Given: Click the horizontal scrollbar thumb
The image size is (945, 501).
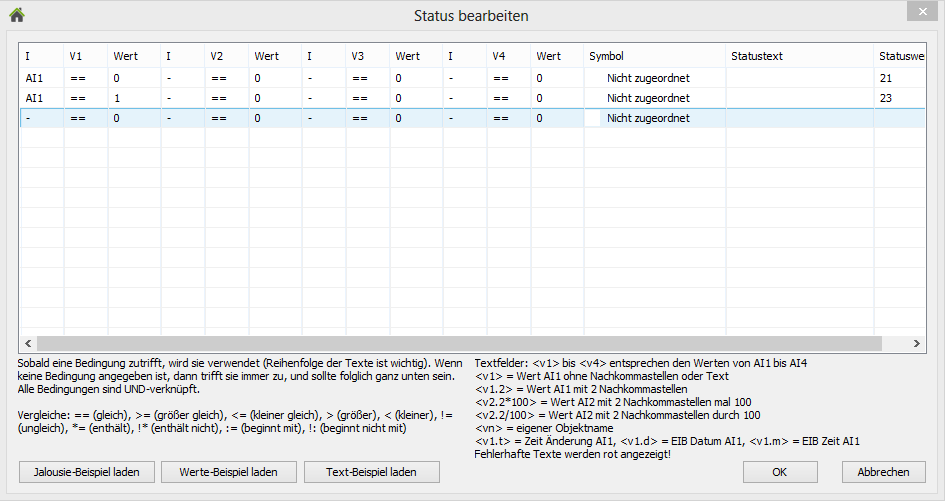Looking at the screenshot, I should (459, 343).
